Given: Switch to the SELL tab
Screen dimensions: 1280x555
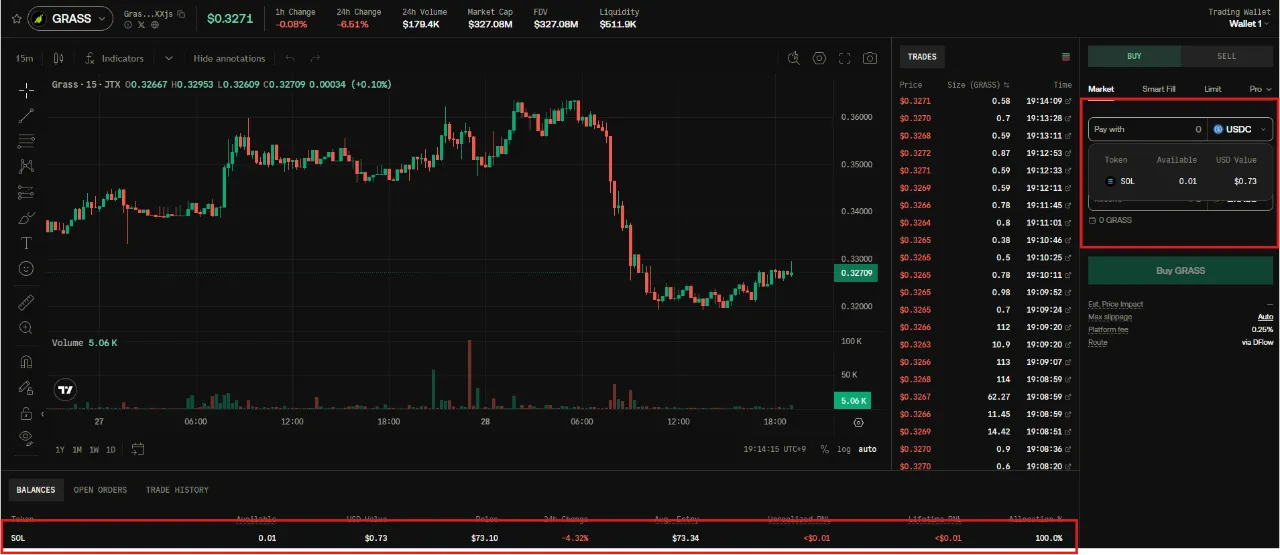Looking at the screenshot, I should click(x=1226, y=56).
